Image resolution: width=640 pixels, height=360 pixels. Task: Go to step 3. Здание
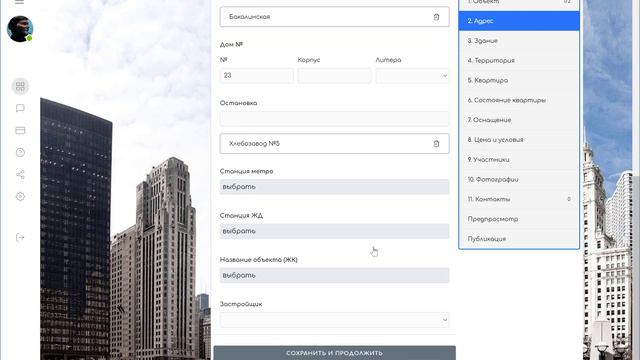pyautogui.click(x=519, y=41)
